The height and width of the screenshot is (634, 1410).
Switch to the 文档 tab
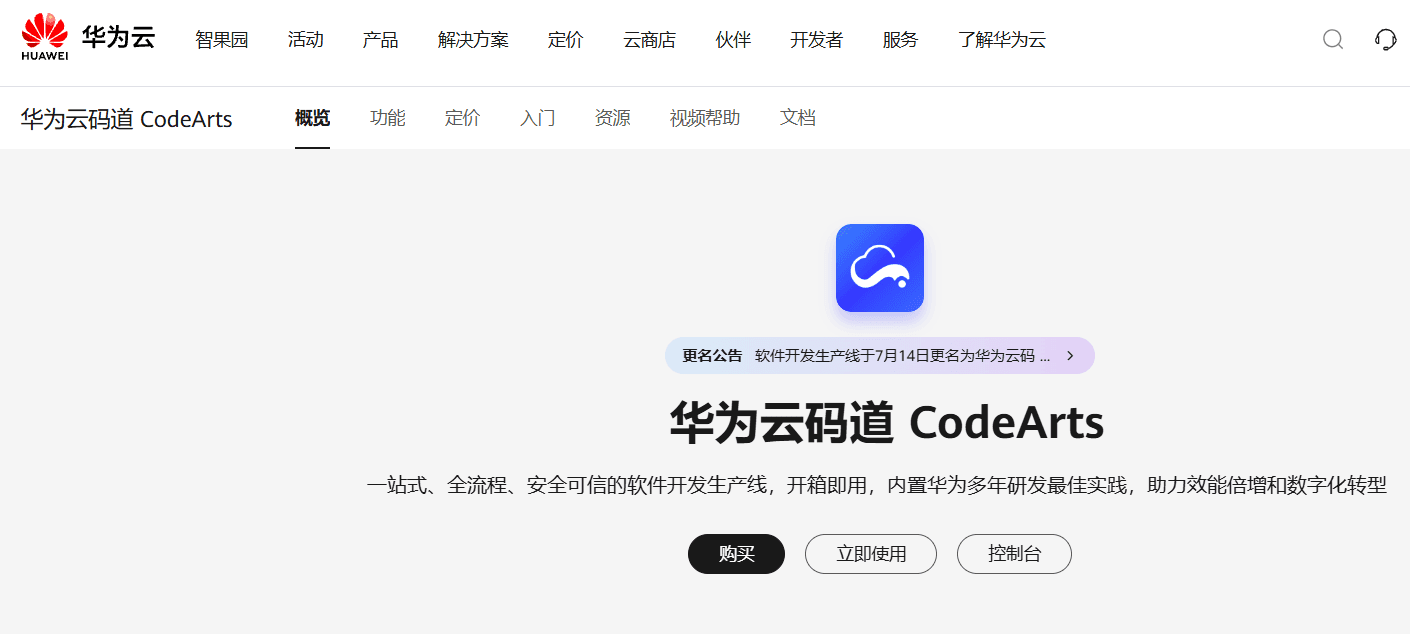pyautogui.click(x=797, y=118)
